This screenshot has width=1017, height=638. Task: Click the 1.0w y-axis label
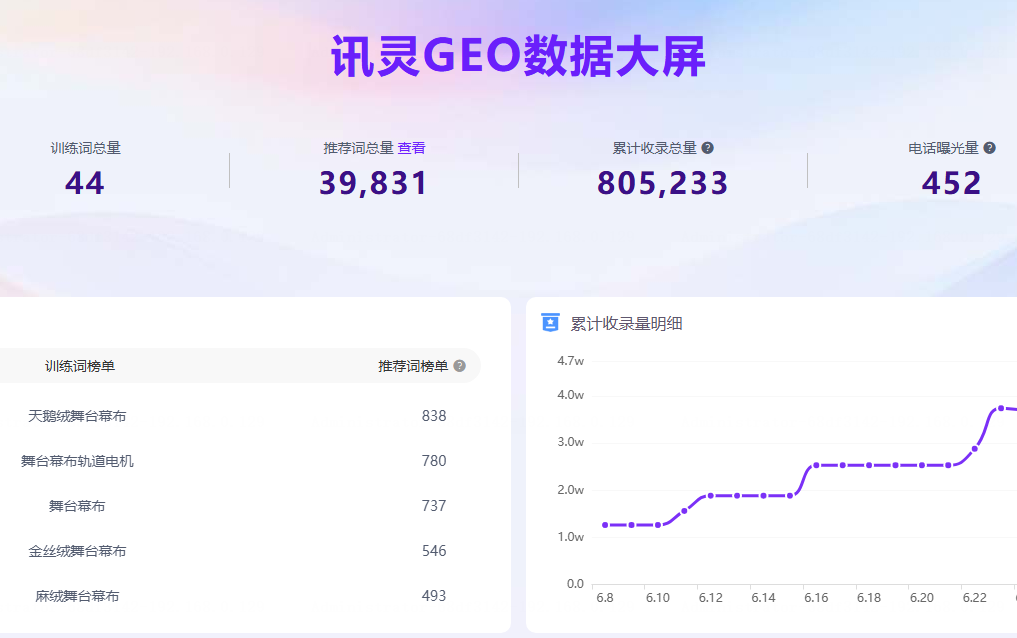571,537
